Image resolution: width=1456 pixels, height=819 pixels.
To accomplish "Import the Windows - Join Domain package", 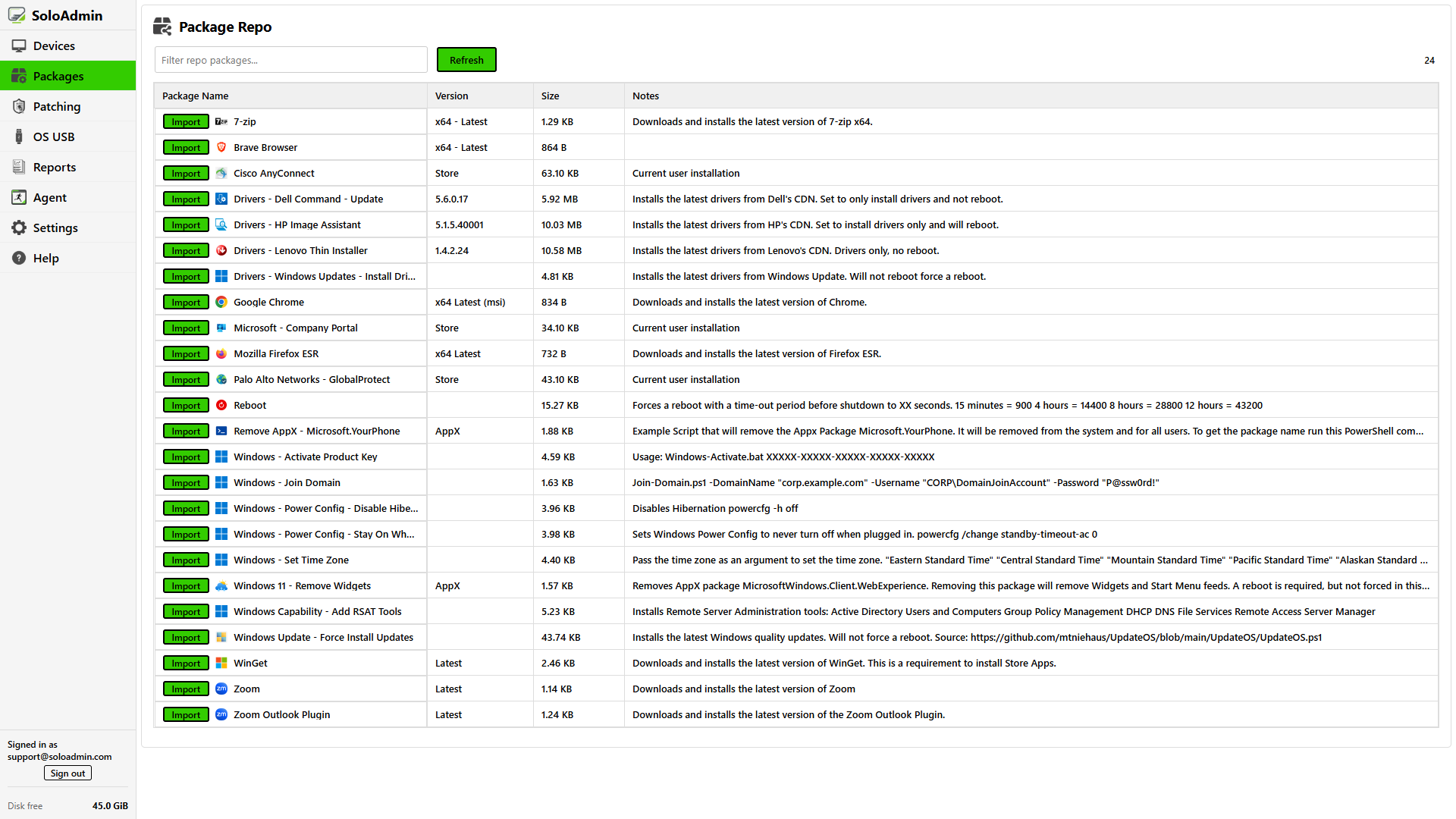I will pyautogui.click(x=186, y=482).
